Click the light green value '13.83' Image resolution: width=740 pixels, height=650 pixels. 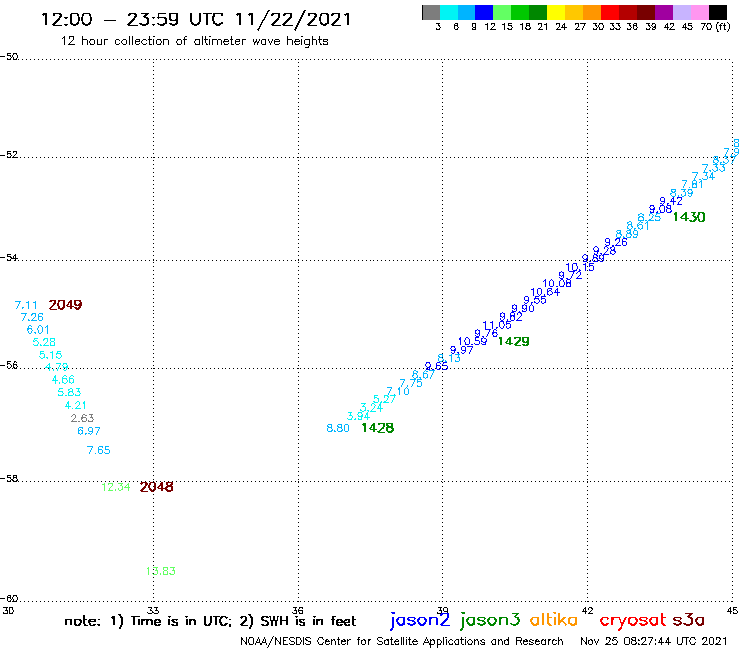160,571
